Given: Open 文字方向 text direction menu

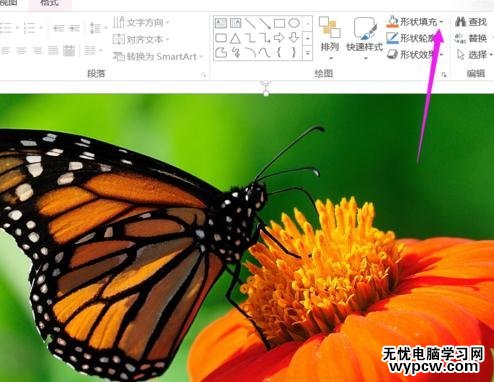Looking at the screenshot, I should coord(141,22).
